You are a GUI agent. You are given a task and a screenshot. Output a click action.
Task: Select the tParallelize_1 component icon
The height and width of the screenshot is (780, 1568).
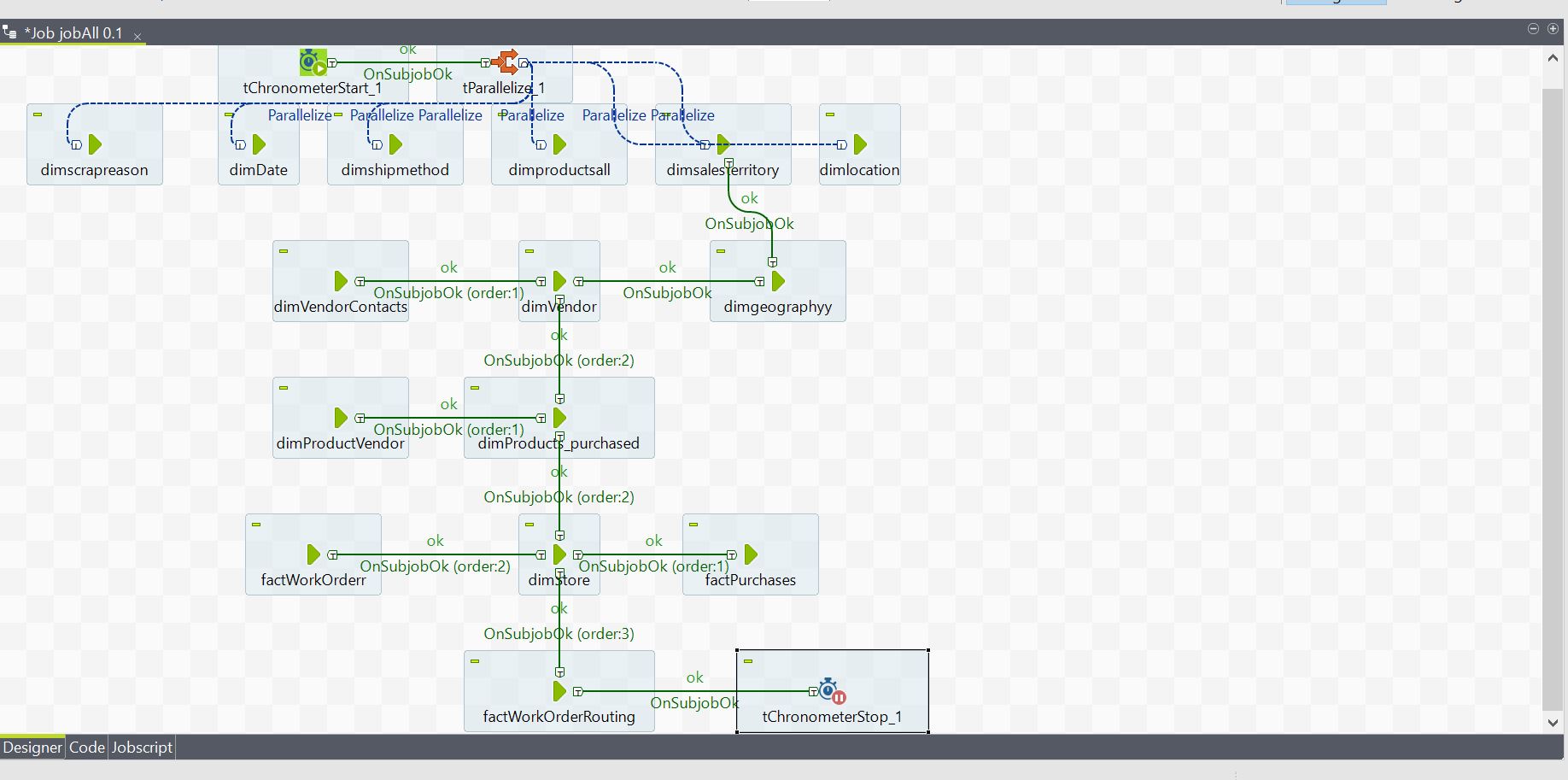click(505, 62)
